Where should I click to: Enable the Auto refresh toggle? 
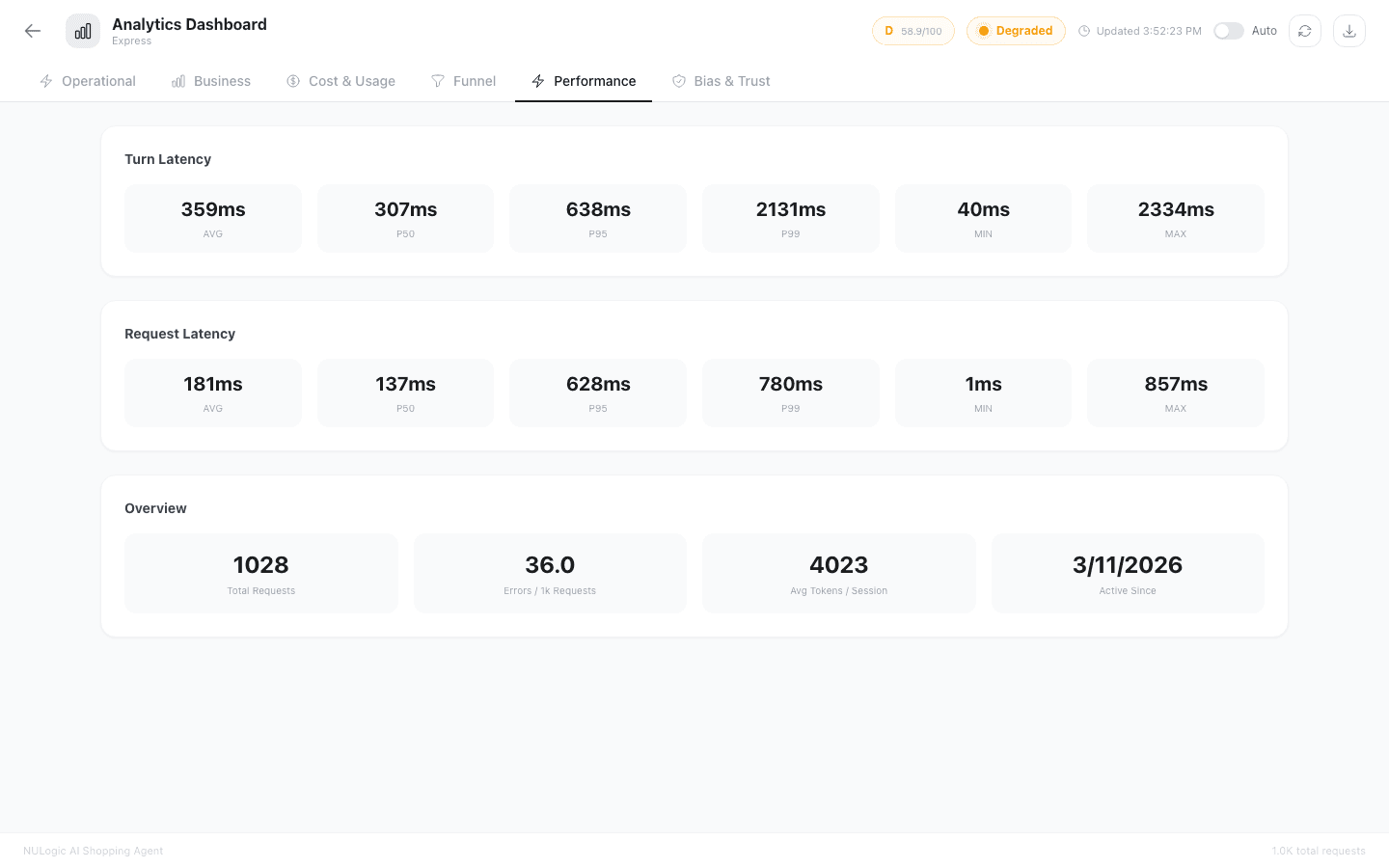click(x=1228, y=31)
